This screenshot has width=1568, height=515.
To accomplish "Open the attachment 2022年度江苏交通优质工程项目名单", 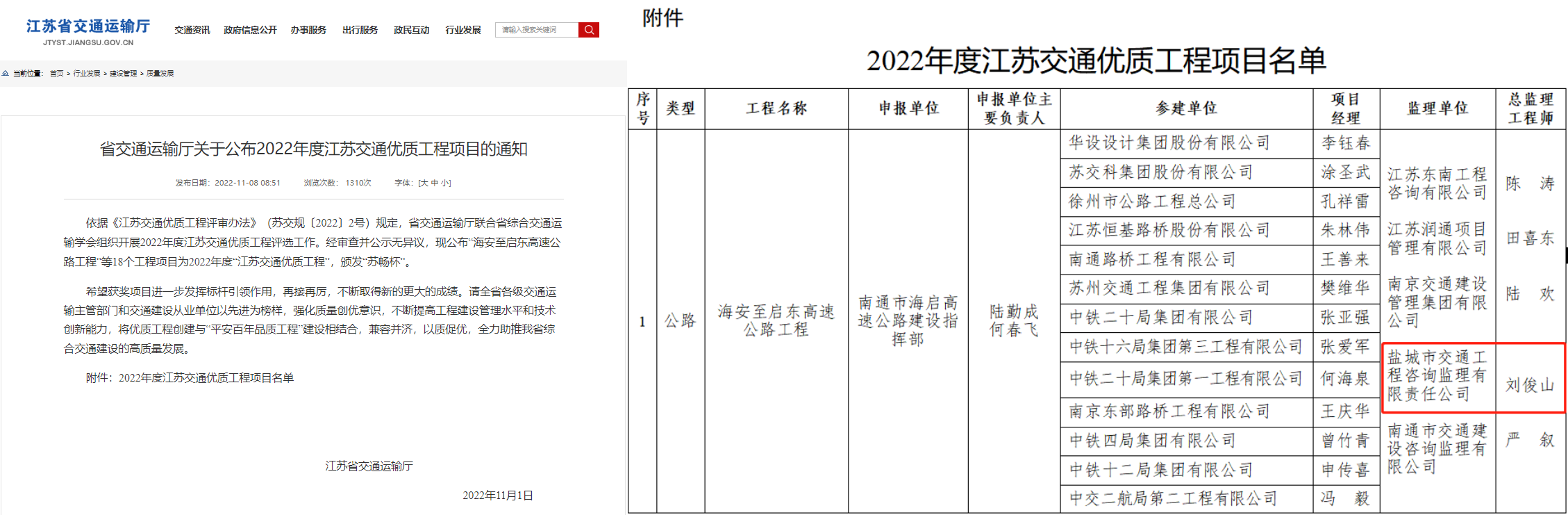I will pos(206,378).
